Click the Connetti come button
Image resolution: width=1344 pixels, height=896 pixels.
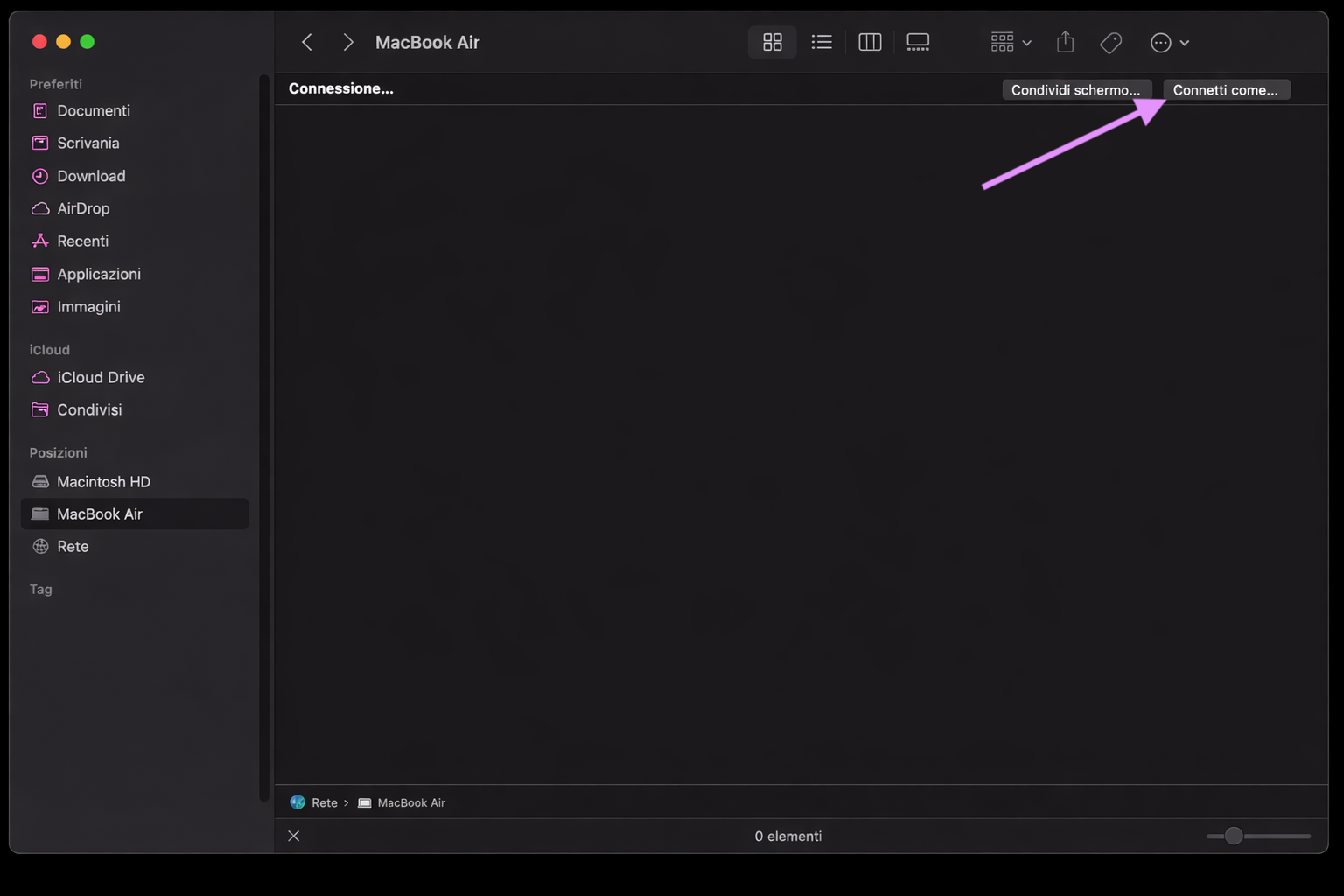(1226, 89)
